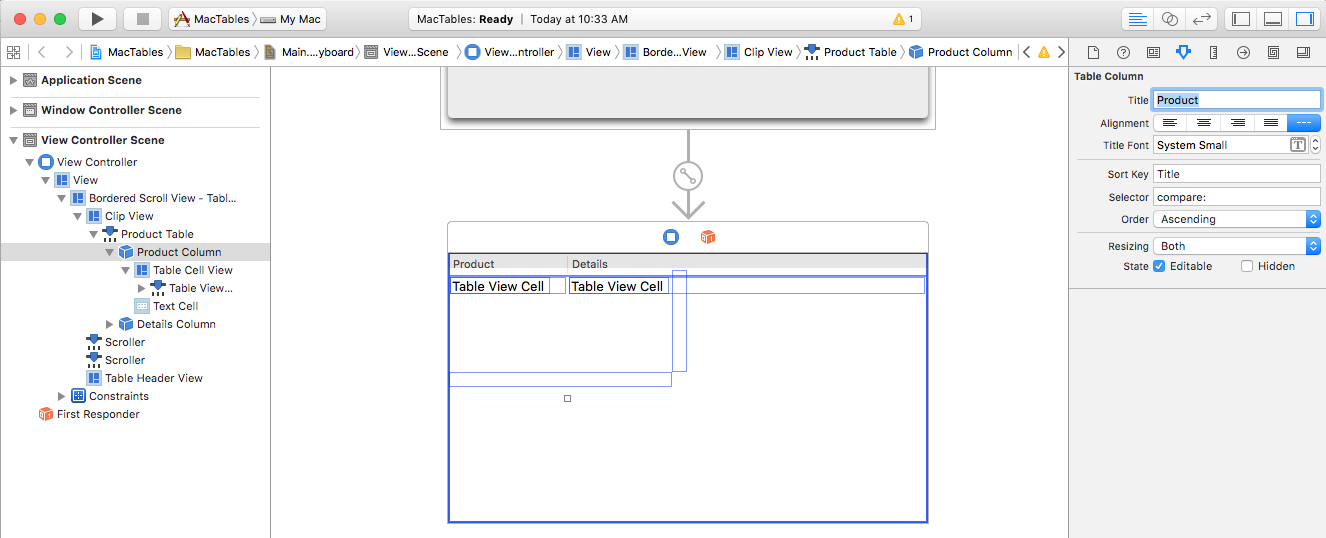The height and width of the screenshot is (538, 1326).
Task: Stop the running task button
Action: 142,19
